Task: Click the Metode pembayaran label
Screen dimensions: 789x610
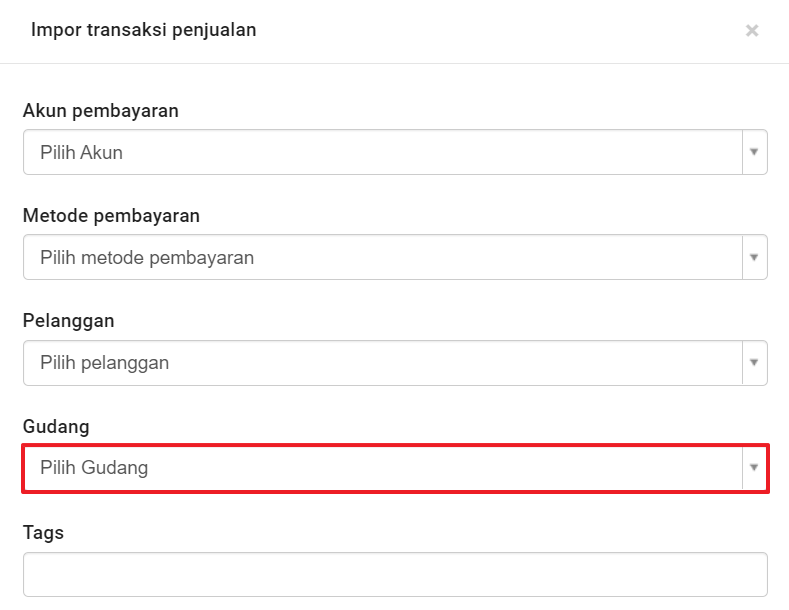Action: tap(111, 216)
